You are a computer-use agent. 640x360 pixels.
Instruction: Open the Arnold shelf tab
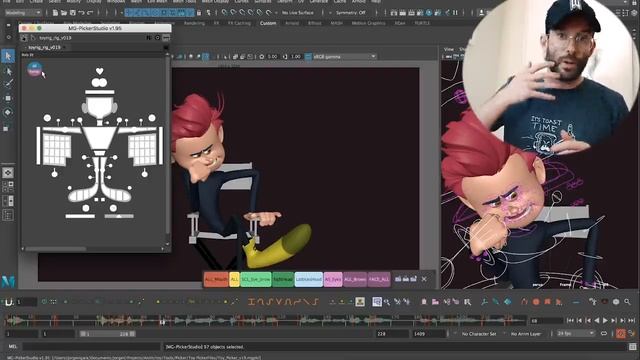(x=292, y=23)
